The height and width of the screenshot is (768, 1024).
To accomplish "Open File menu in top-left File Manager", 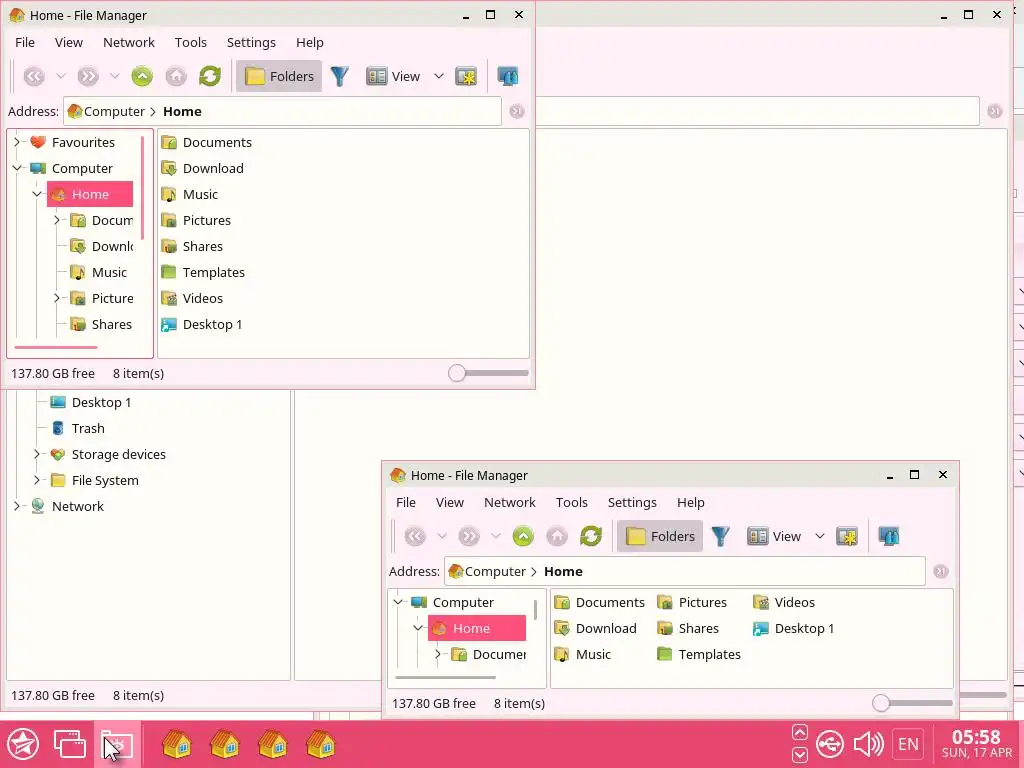I will [25, 42].
